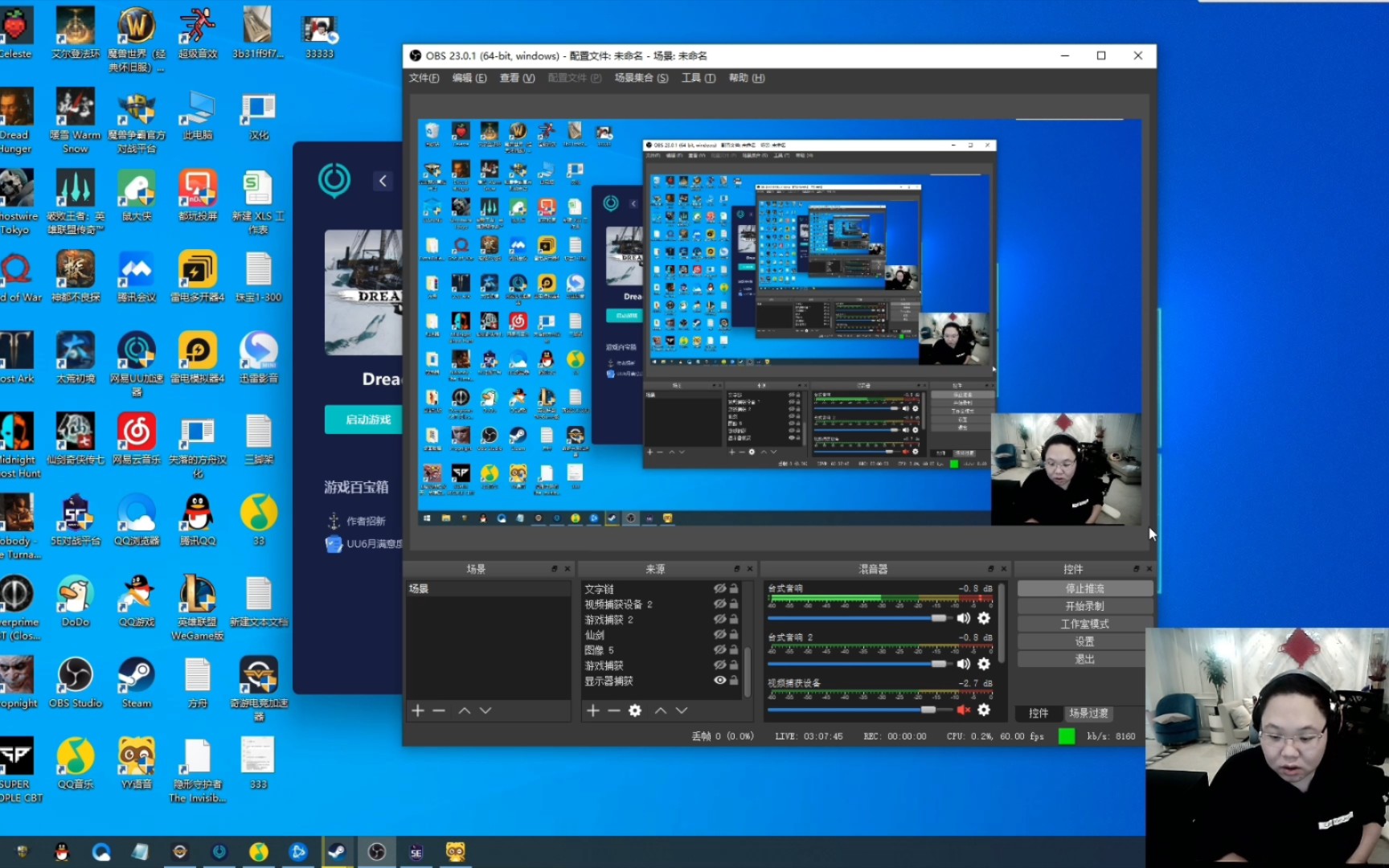Open 魔兽世界 desktop icon
The width and height of the screenshot is (1389, 868).
click(137, 39)
